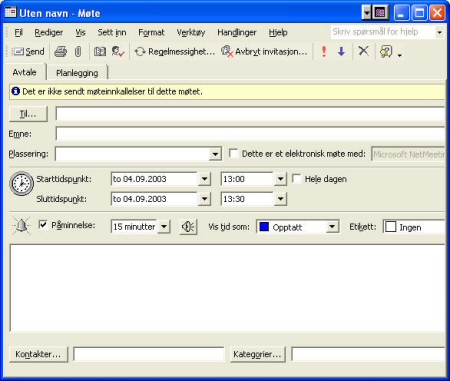This screenshot has height=381, width=450.
Task: Open the end date dropdown calendar
Action: click(204, 199)
